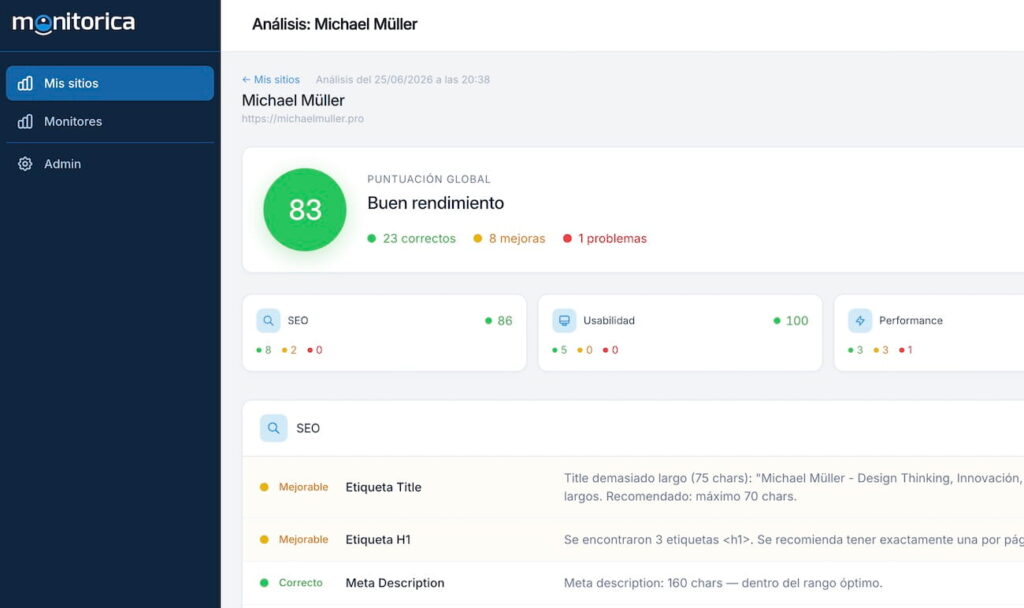This screenshot has width=1024, height=608.
Task: Click the Usabilidad monitor icon
Action: pyautogui.click(x=564, y=321)
